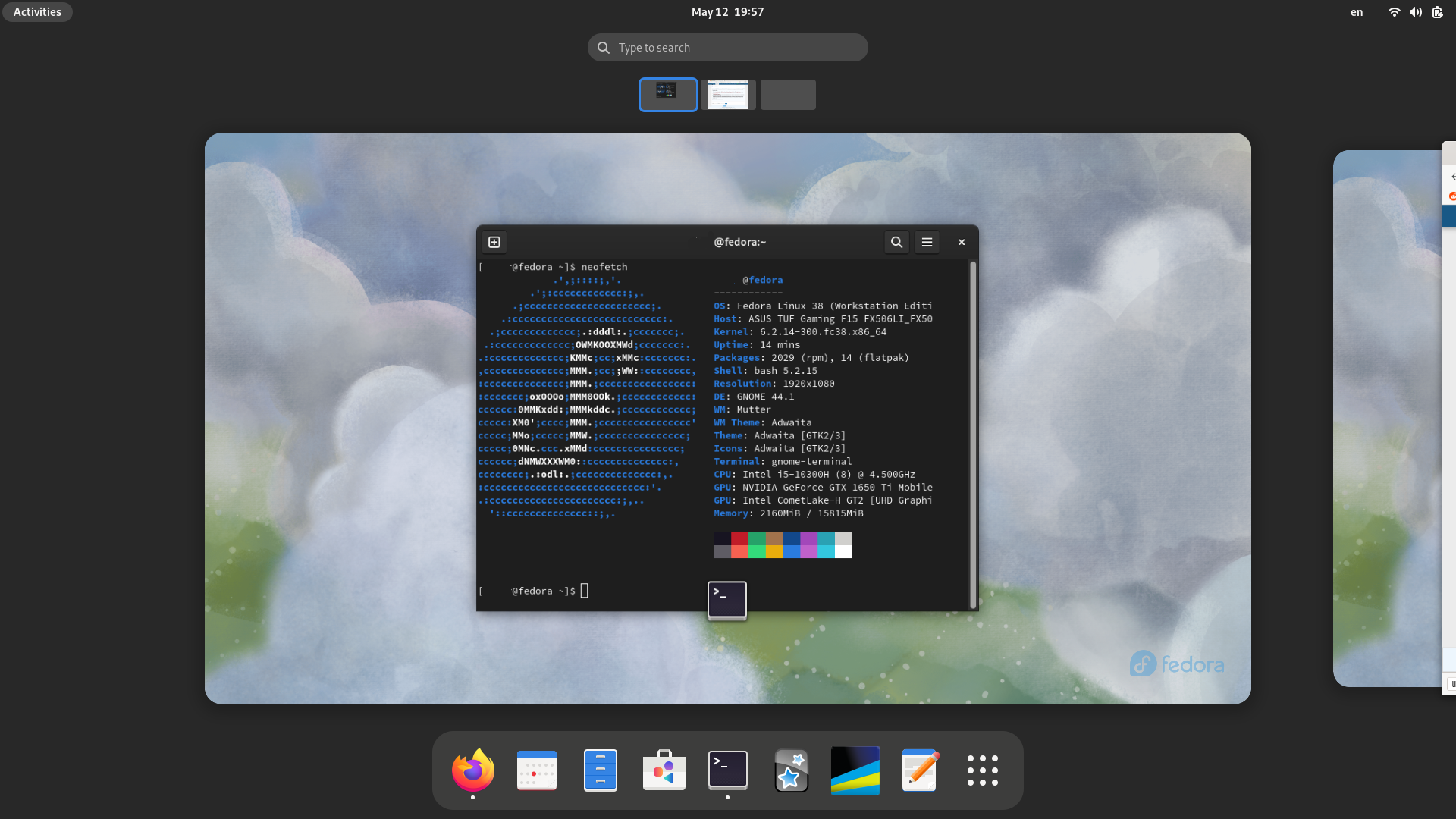The width and height of the screenshot is (1456, 819).
Task: Open the en keyboard layout menu
Action: coord(1356,12)
